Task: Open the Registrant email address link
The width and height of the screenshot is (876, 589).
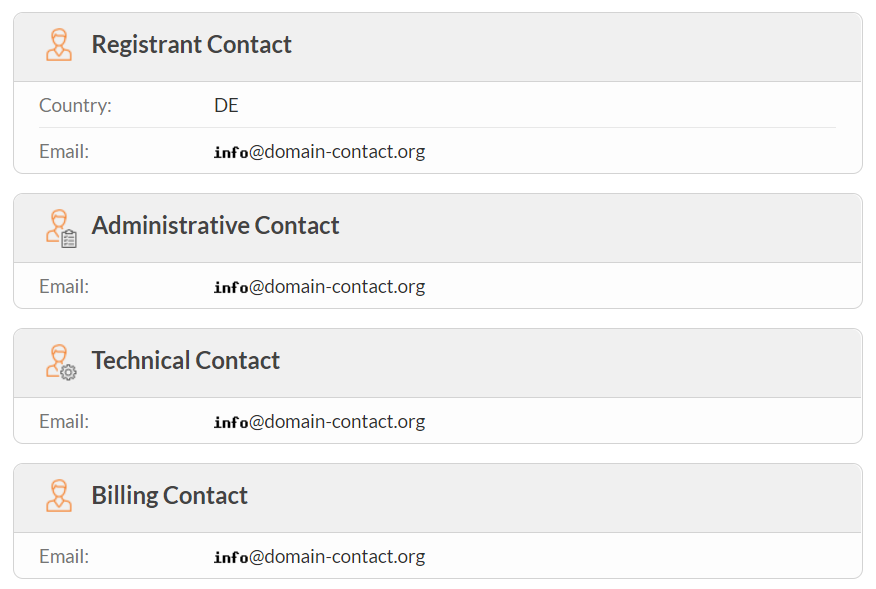Action: (319, 152)
